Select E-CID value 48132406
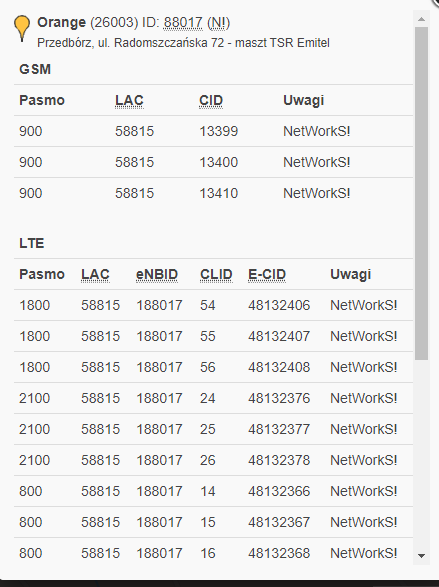Image resolution: width=439 pixels, height=587 pixels. click(279, 305)
